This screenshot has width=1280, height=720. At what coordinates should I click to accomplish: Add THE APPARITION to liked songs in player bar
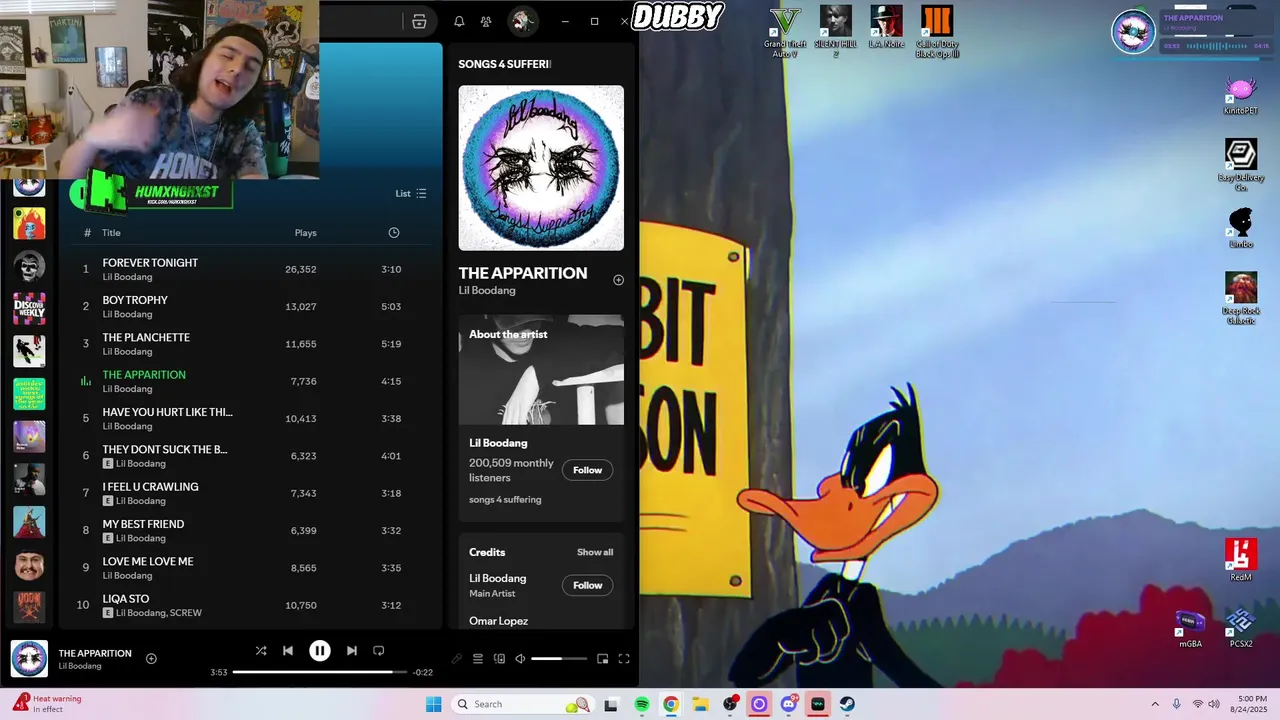click(151, 659)
